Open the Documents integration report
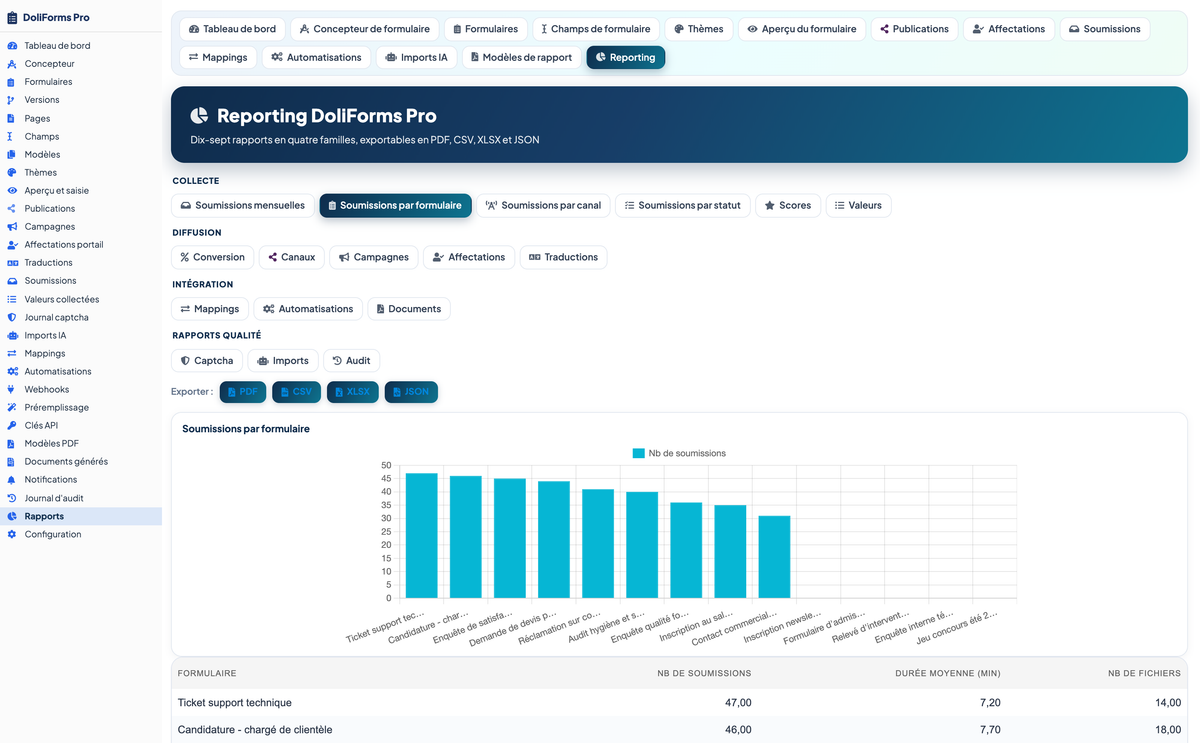This screenshot has width=1200, height=743. (409, 309)
